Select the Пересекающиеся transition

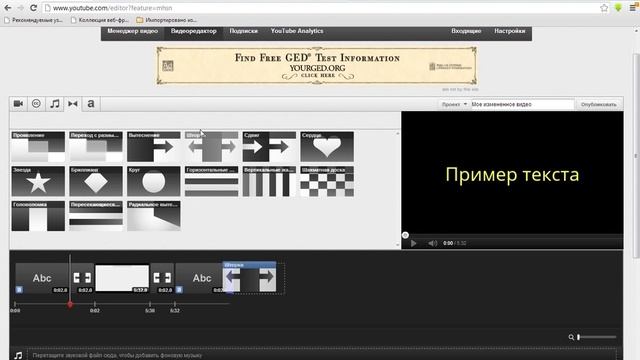96,216
